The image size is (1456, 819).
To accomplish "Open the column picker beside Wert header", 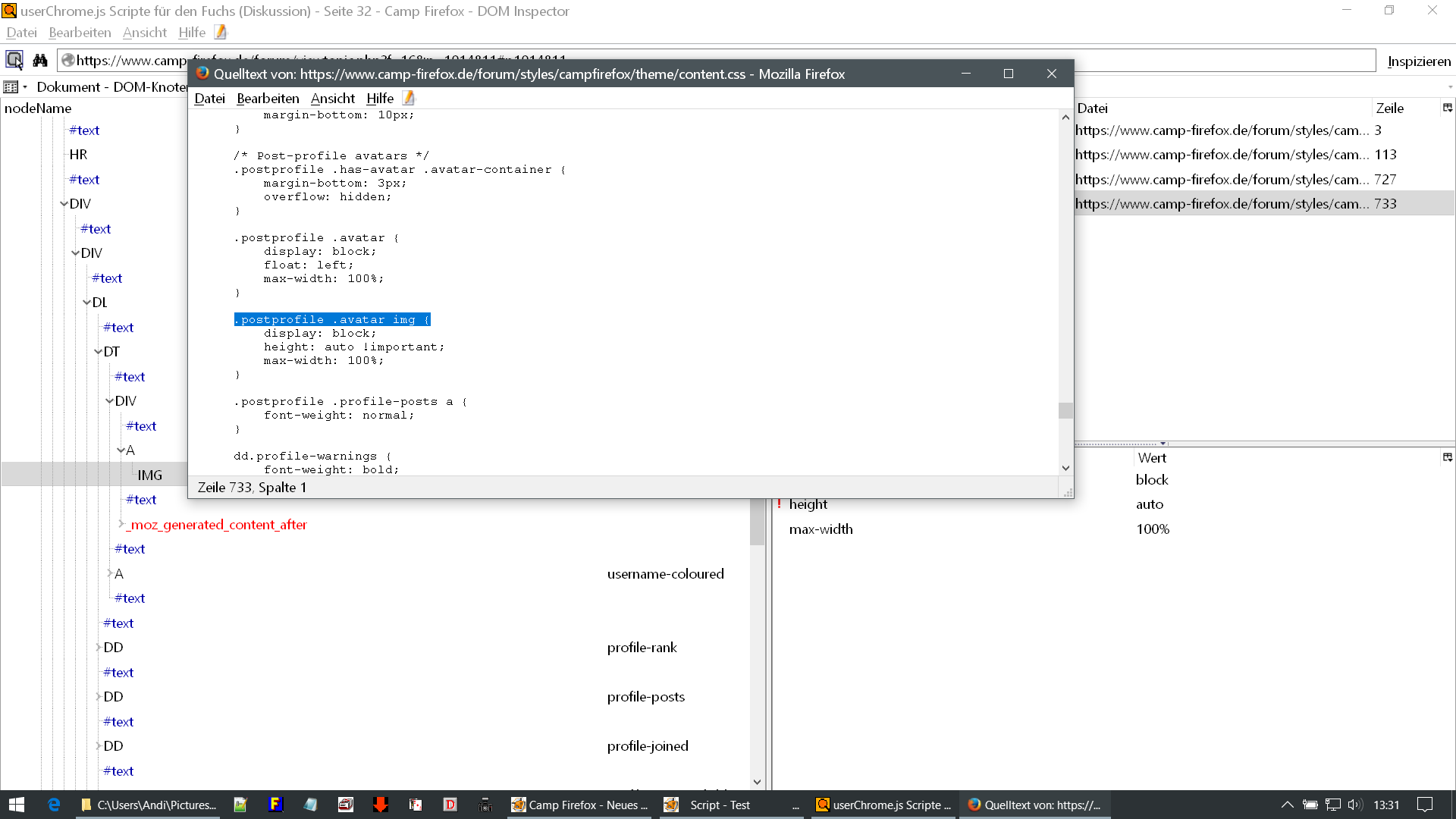I will click(1447, 457).
